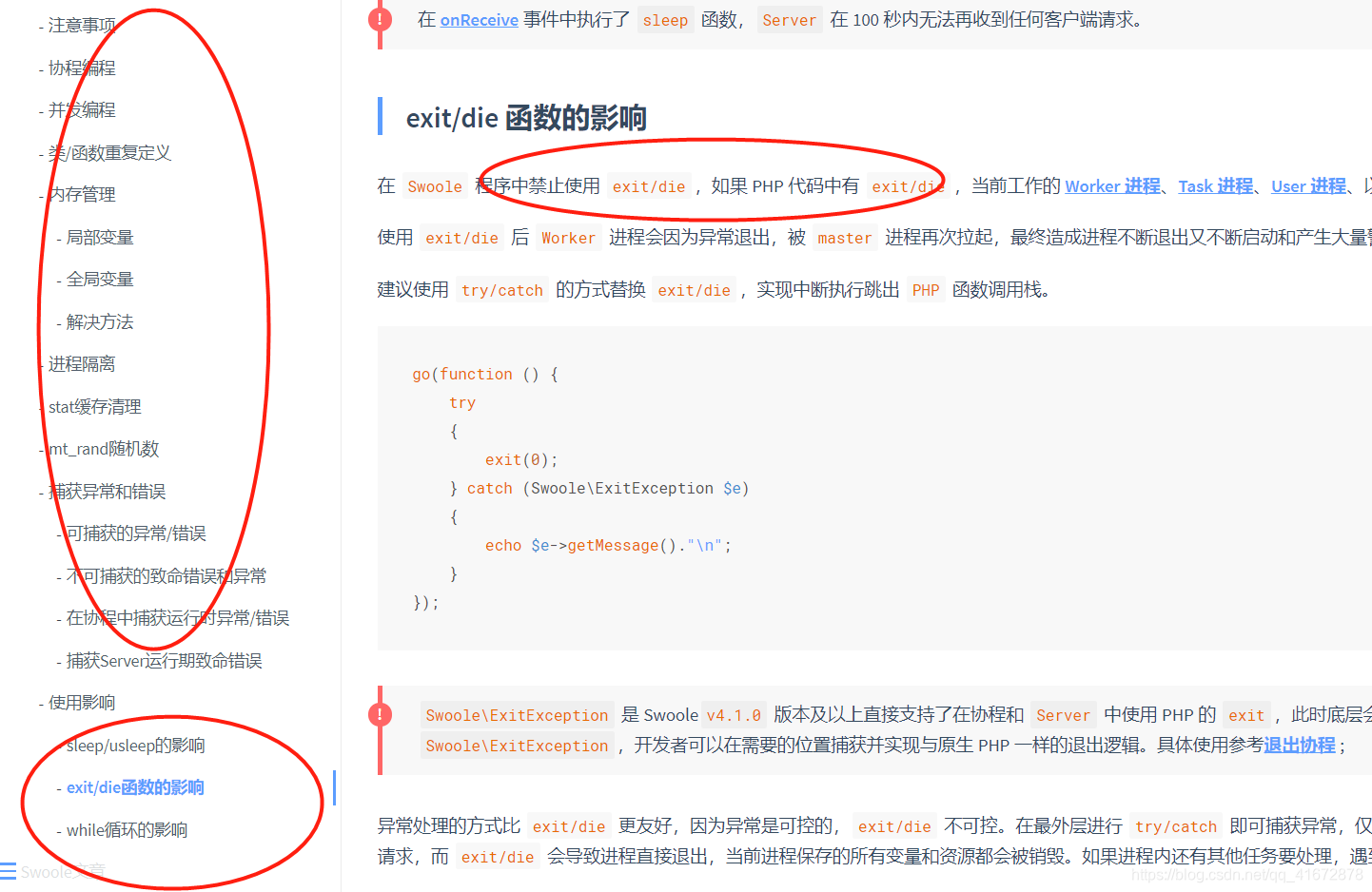The height and width of the screenshot is (892, 1372).
Task: Follow the onReceive link
Action: coord(480,20)
